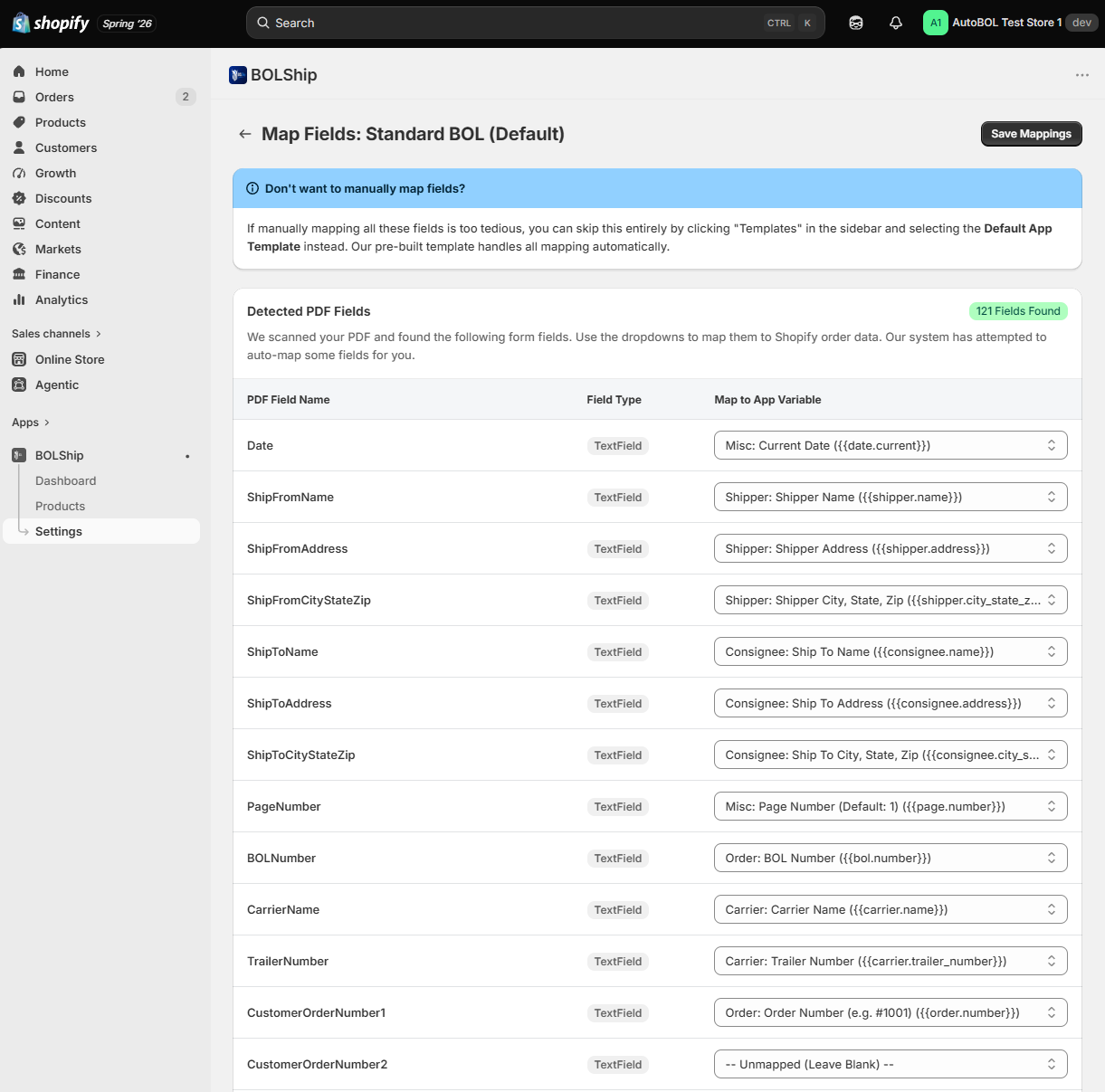1105x1092 pixels.
Task: Click the Spring '26 edition badge
Action: tap(127, 24)
